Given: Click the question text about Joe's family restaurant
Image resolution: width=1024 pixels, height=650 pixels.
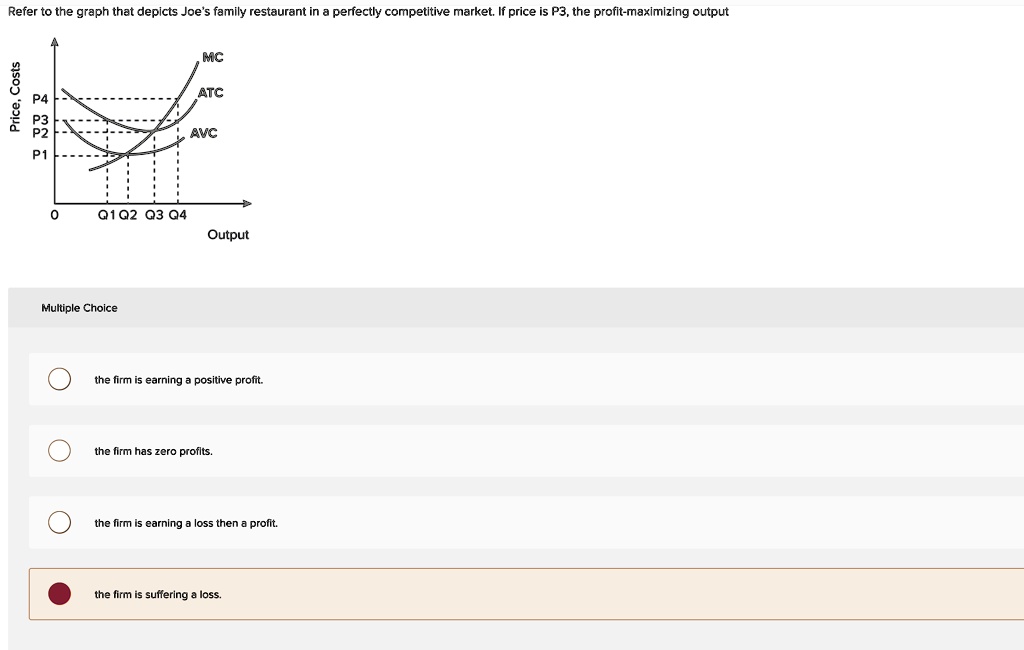Looking at the screenshot, I should click(368, 12).
